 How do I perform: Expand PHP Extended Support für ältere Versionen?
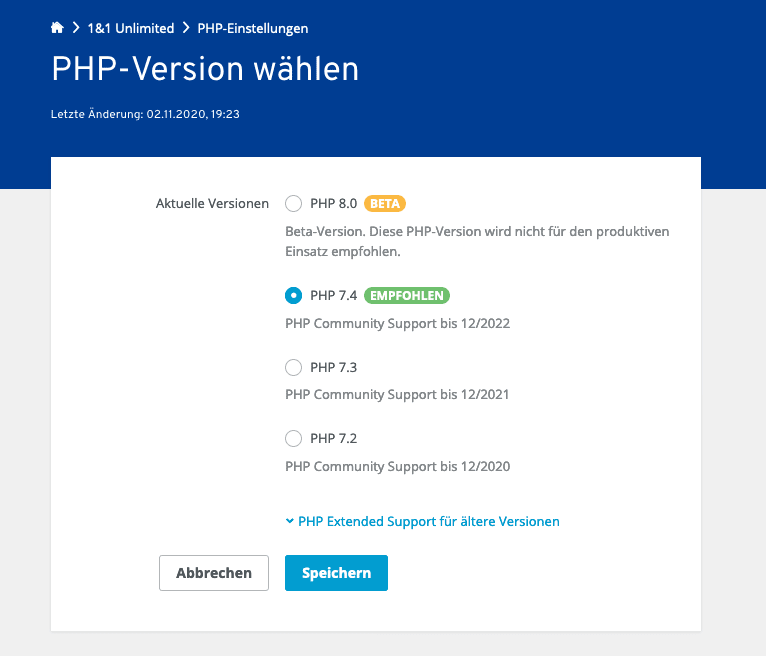pos(423,522)
